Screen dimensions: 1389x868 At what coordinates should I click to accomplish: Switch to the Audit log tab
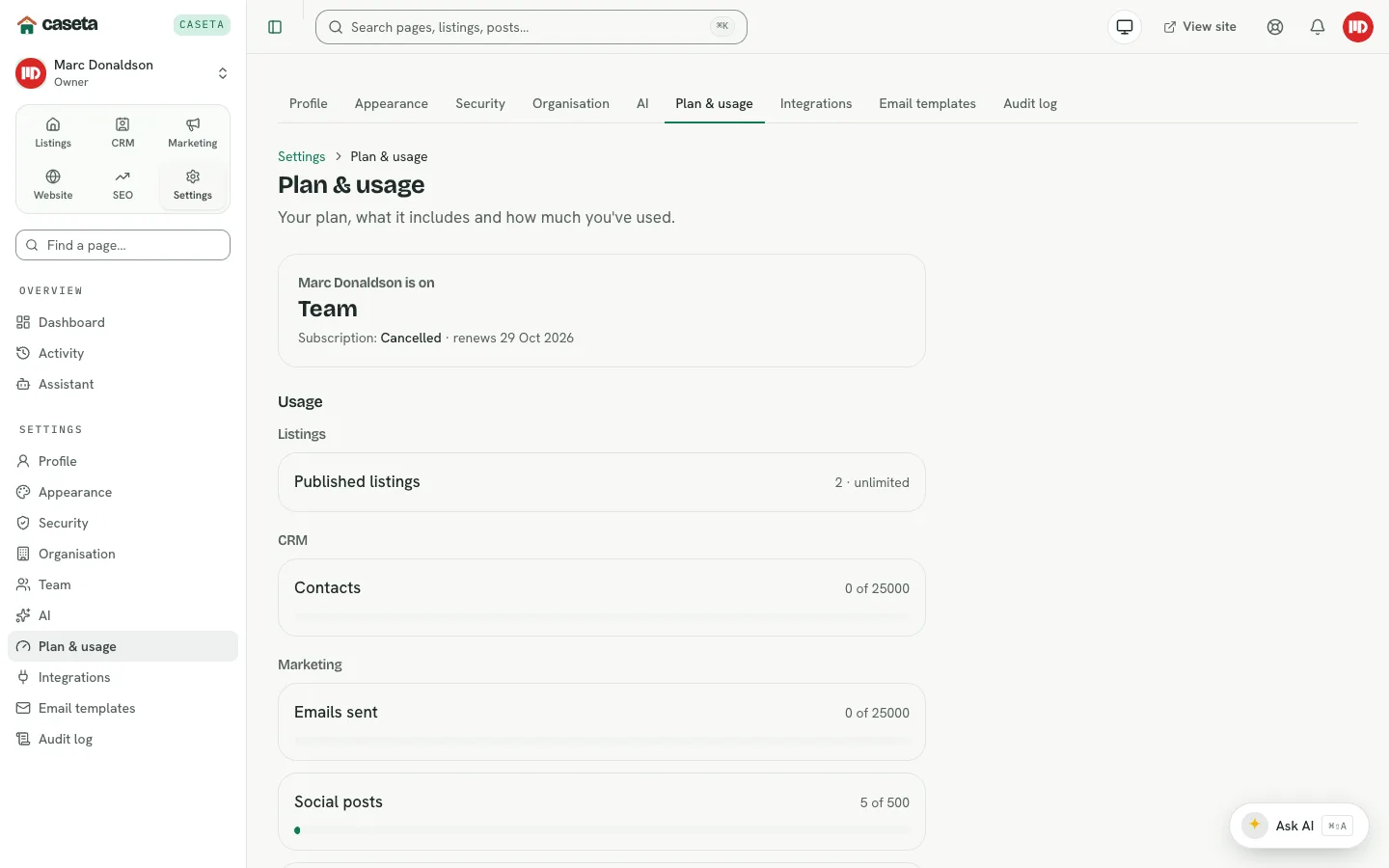1030,103
